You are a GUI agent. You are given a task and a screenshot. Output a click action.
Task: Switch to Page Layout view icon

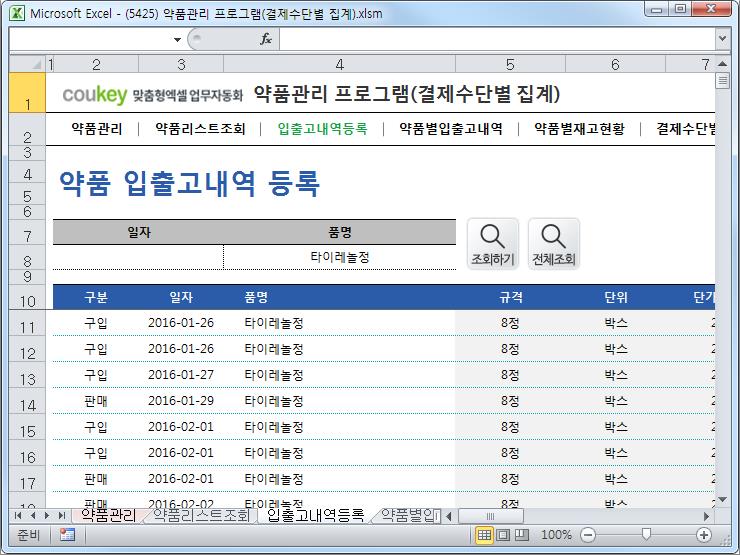[503, 535]
